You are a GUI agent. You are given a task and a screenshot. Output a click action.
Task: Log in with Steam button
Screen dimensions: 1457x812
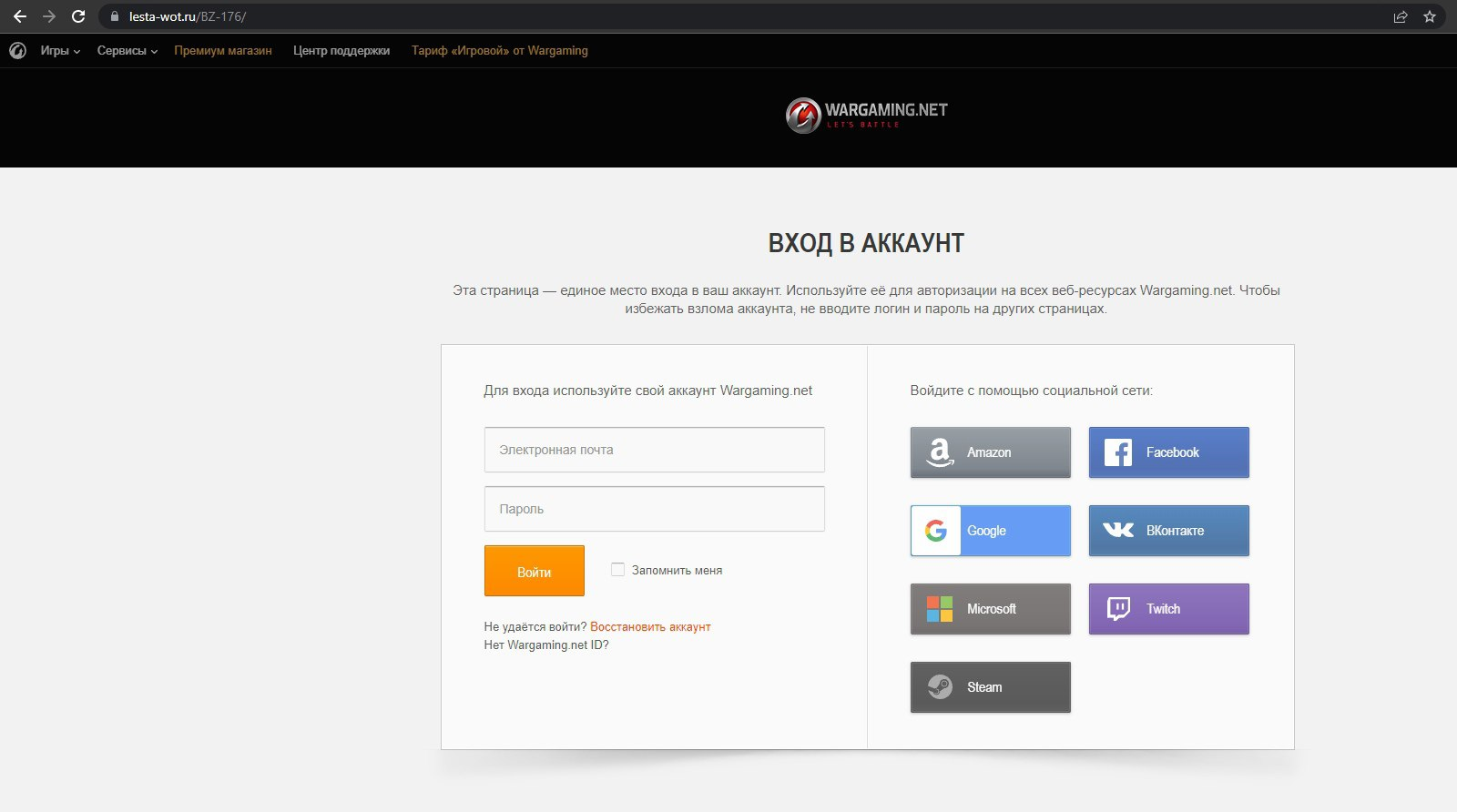[990, 687]
